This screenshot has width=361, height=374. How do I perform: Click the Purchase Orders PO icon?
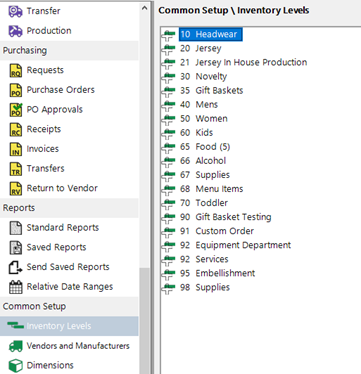(x=15, y=90)
